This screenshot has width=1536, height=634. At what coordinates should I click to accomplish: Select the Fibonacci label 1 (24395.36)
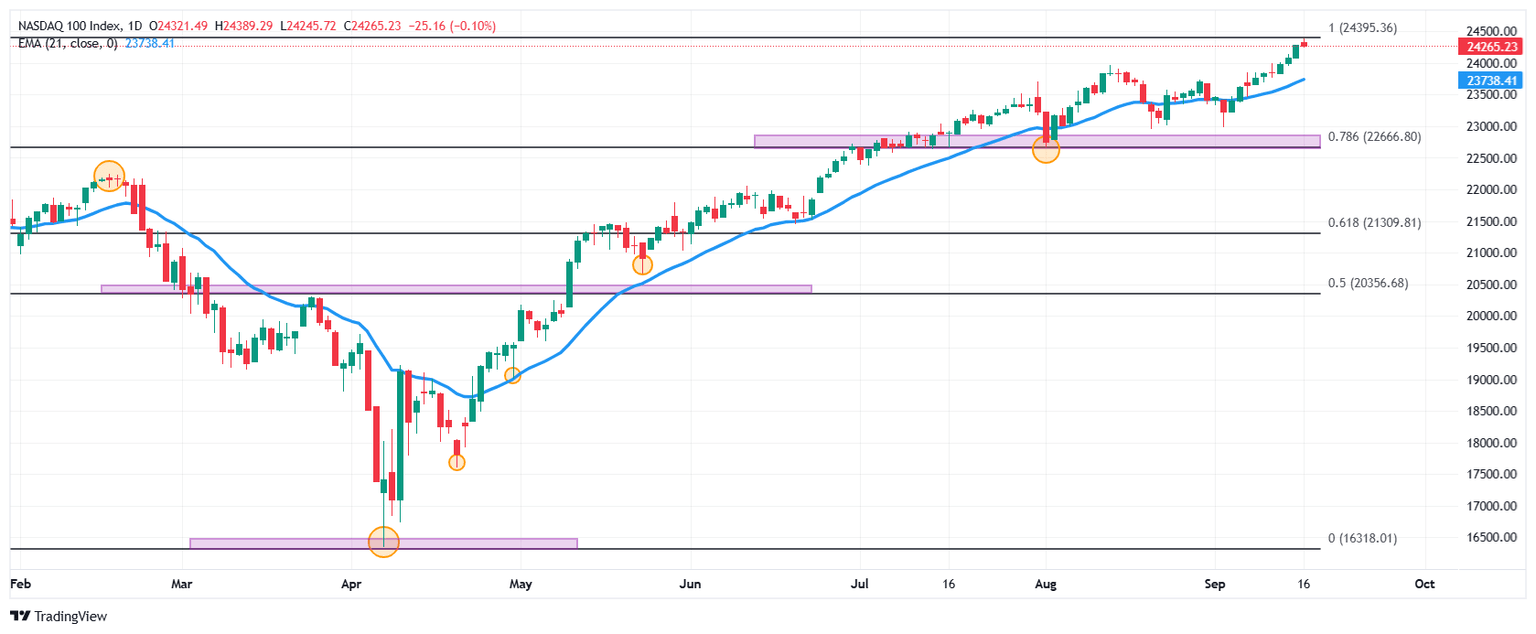coord(1363,27)
